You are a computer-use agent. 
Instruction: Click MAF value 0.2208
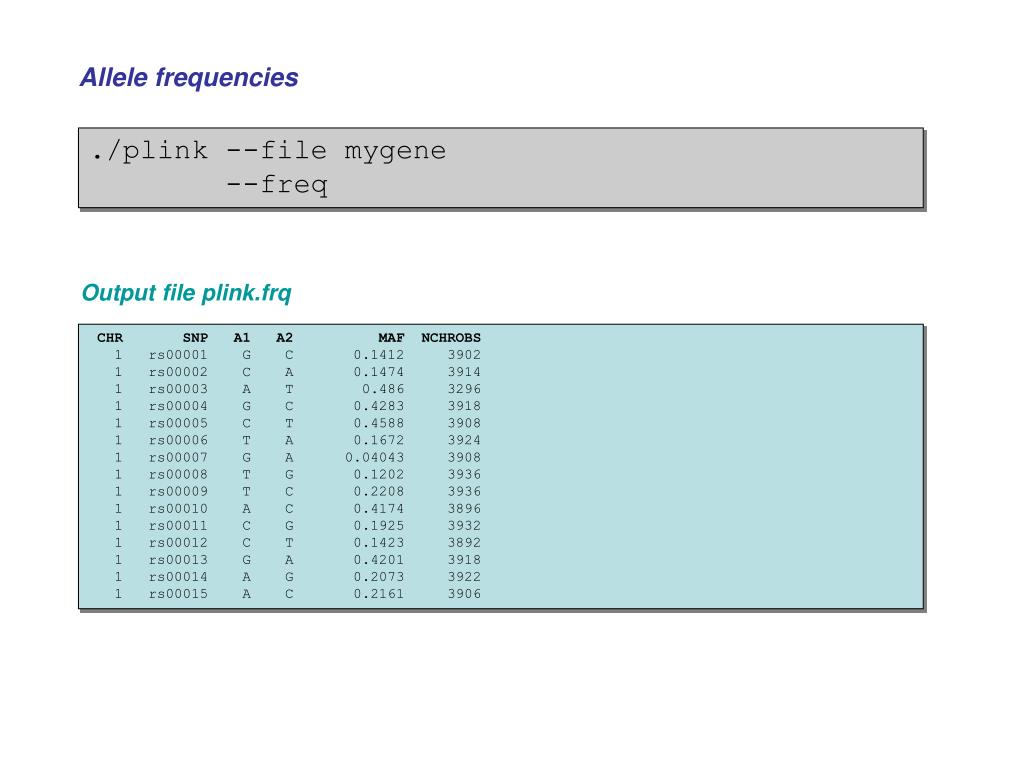(379, 491)
